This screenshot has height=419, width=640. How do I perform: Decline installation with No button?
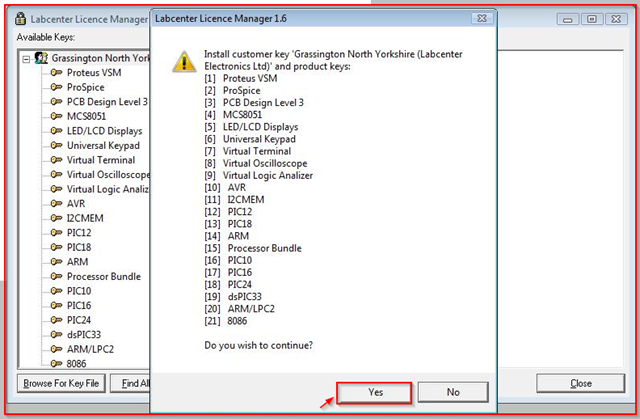pyautogui.click(x=453, y=392)
